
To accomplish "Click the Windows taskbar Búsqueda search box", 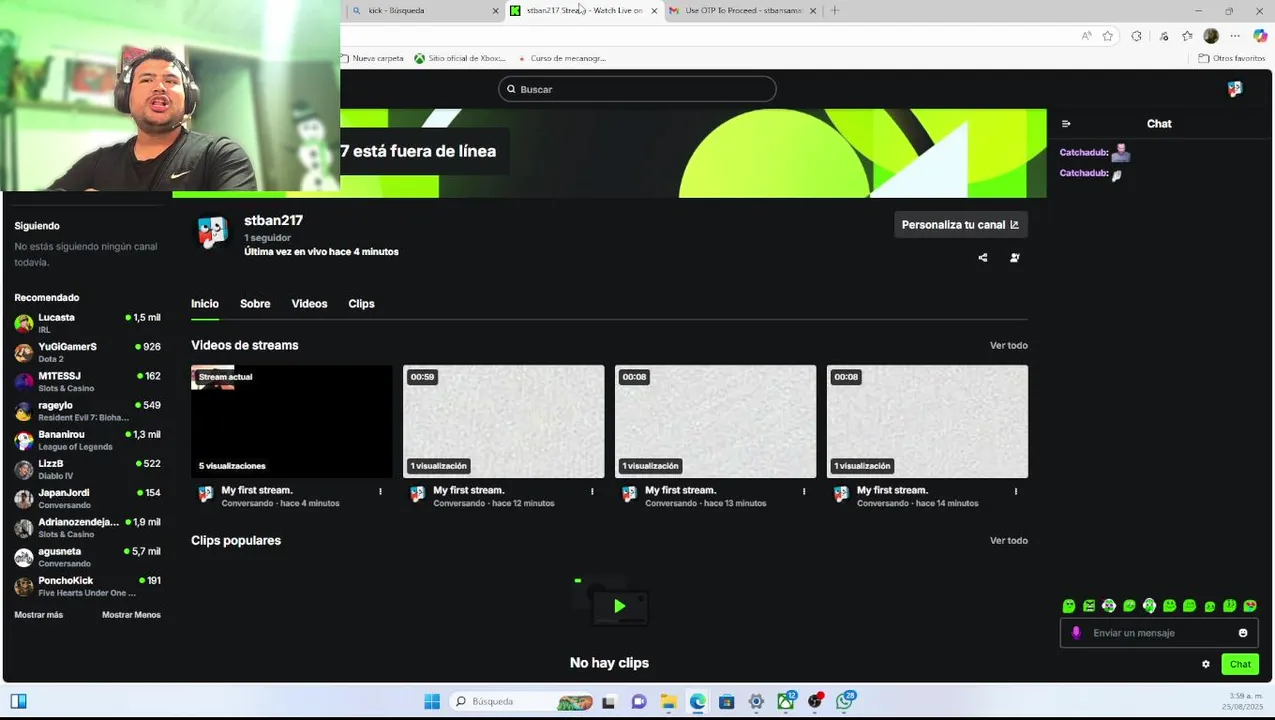I will pos(520,702).
